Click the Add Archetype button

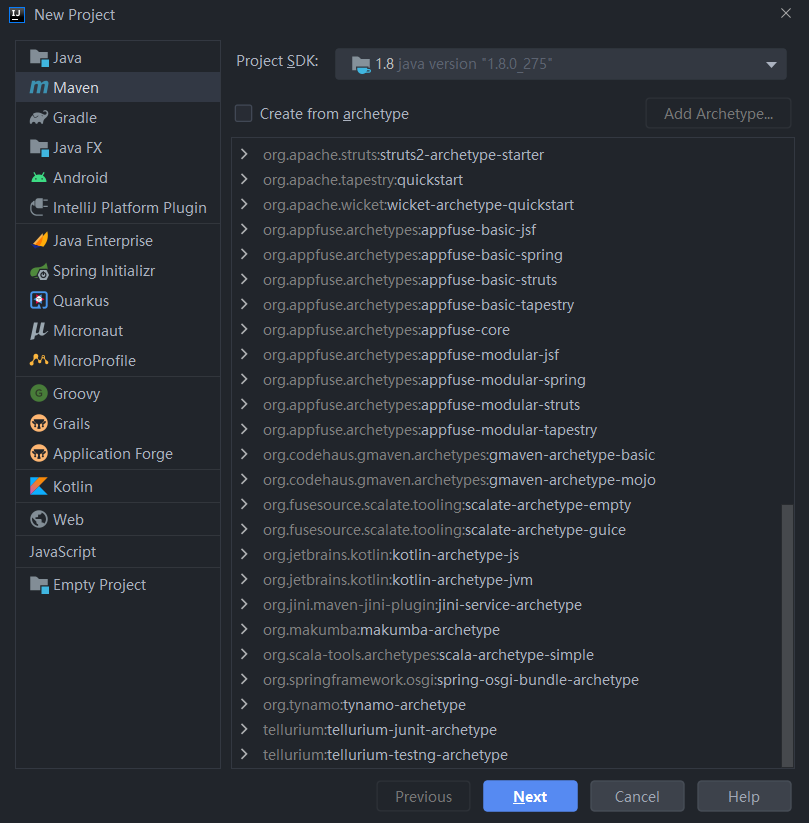coord(718,113)
